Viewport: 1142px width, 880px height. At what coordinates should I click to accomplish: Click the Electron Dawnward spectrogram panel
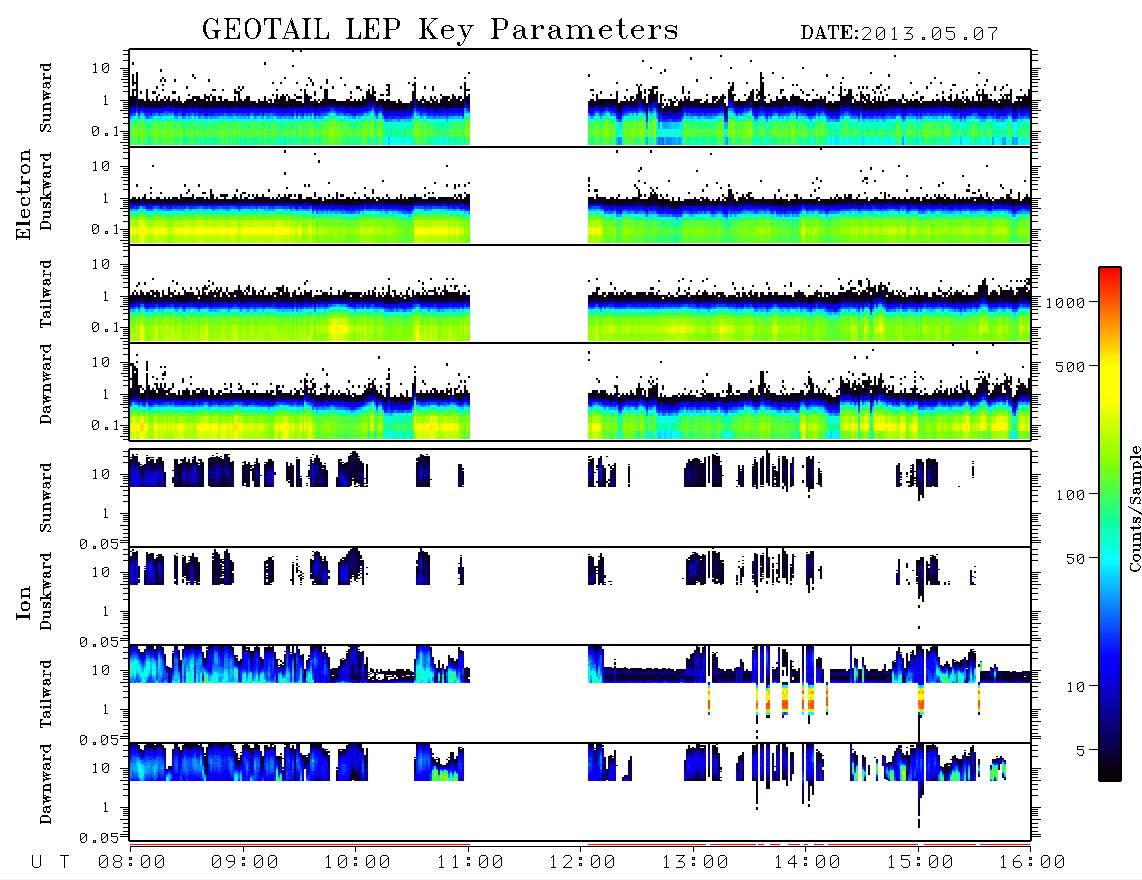tap(580, 391)
